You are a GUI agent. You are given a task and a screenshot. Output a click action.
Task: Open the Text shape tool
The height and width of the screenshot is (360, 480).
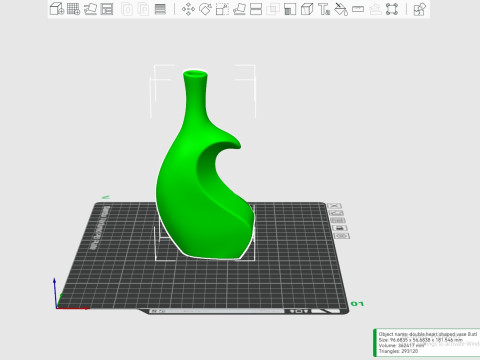pyautogui.click(x=324, y=9)
